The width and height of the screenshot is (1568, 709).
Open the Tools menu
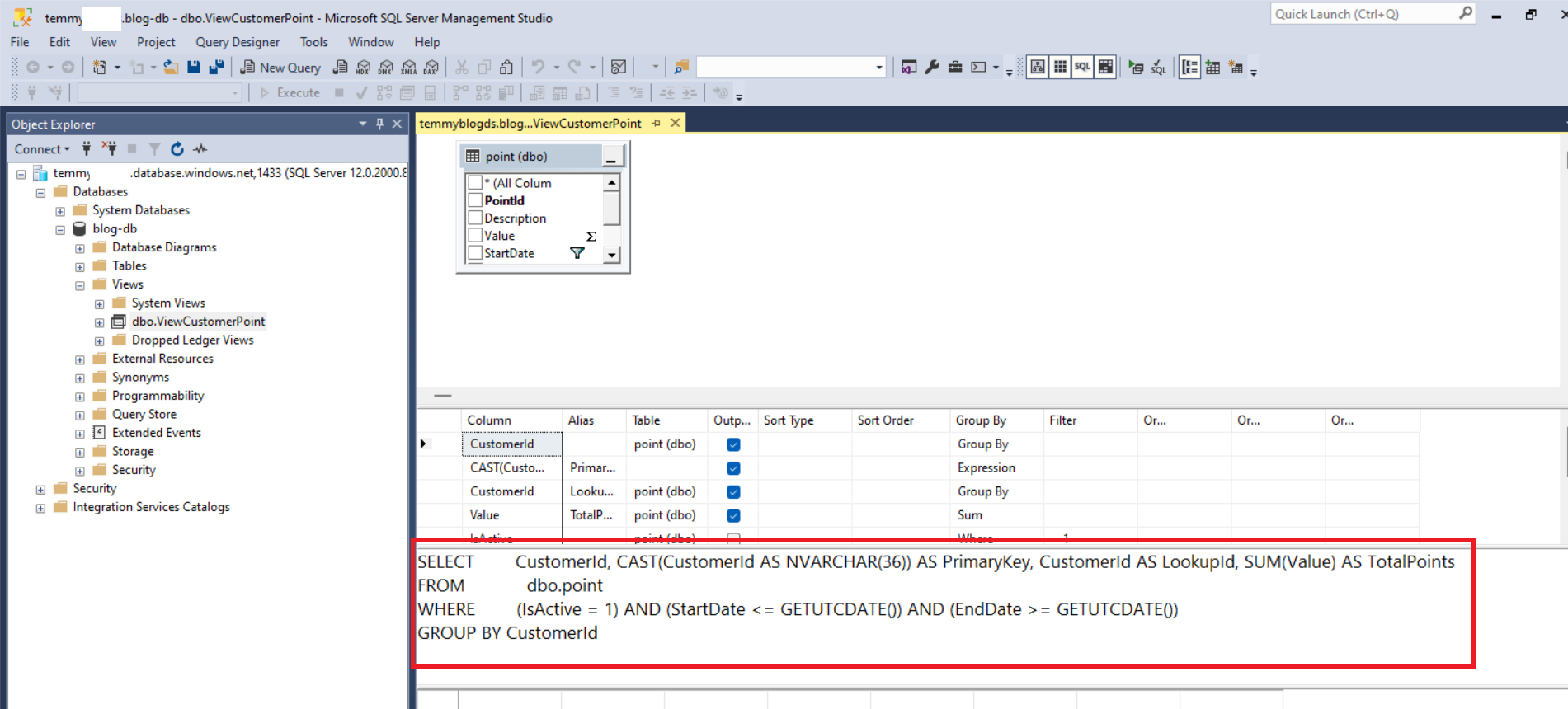click(x=313, y=42)
